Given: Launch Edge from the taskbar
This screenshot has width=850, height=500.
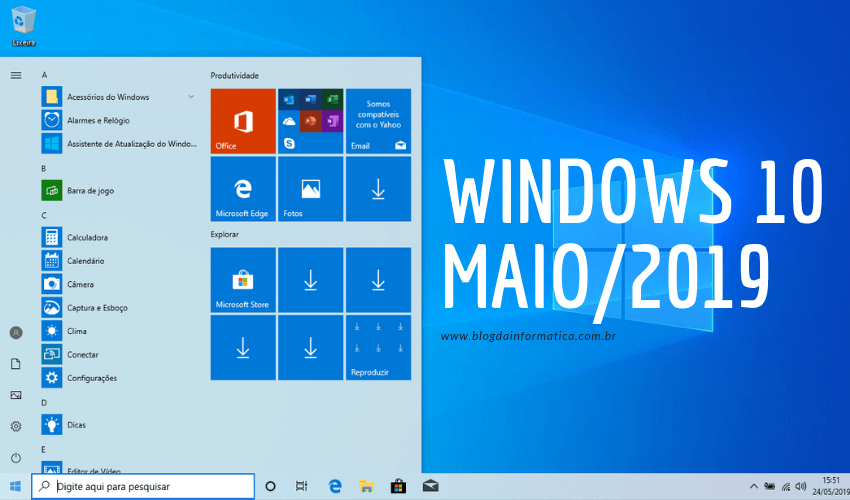Looking at the screenshot, I should click(x=335, y=486).
